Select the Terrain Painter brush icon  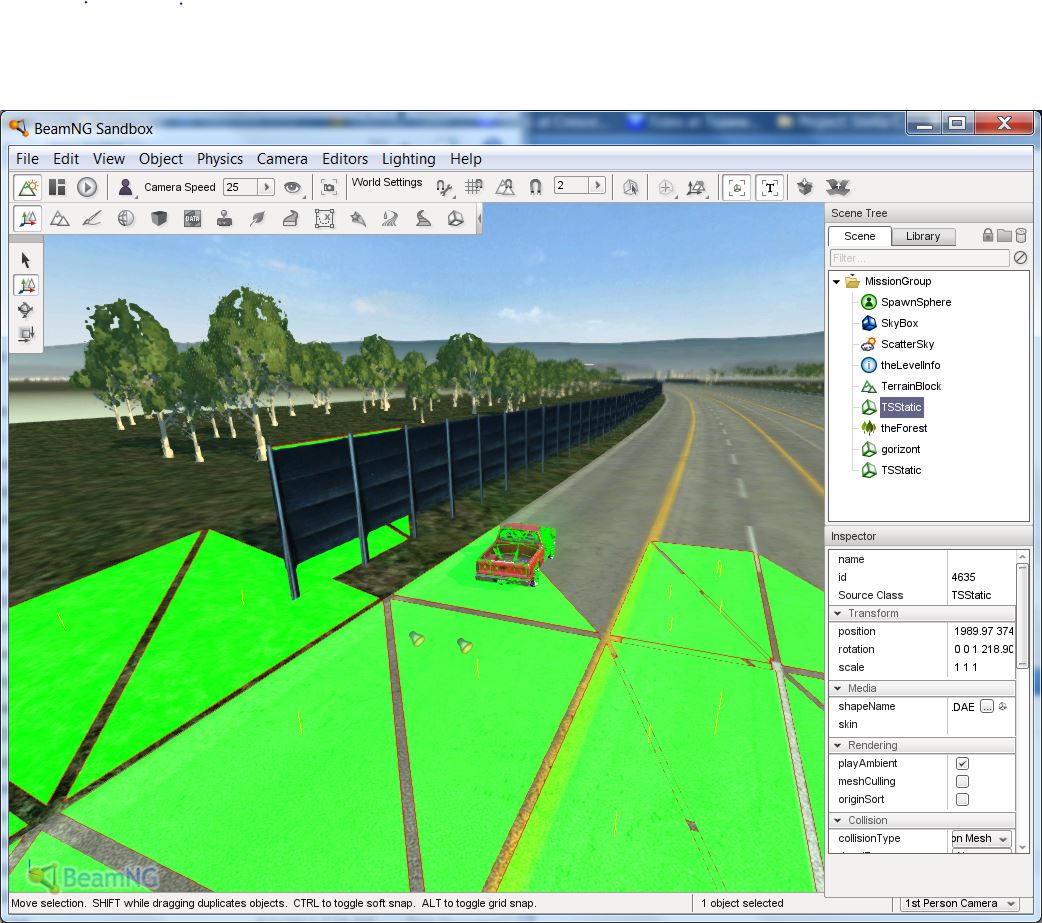(92, 219)
